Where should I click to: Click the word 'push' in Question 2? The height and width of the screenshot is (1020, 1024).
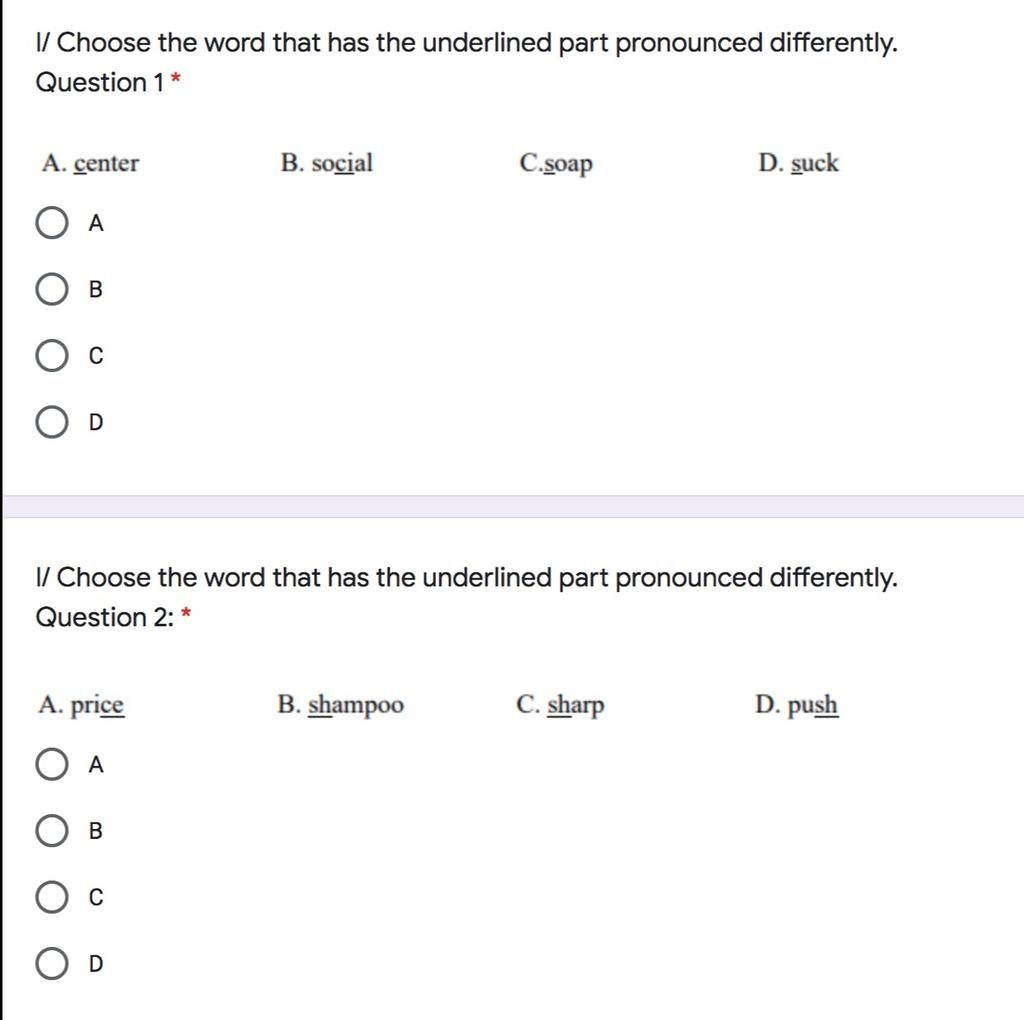813,706
